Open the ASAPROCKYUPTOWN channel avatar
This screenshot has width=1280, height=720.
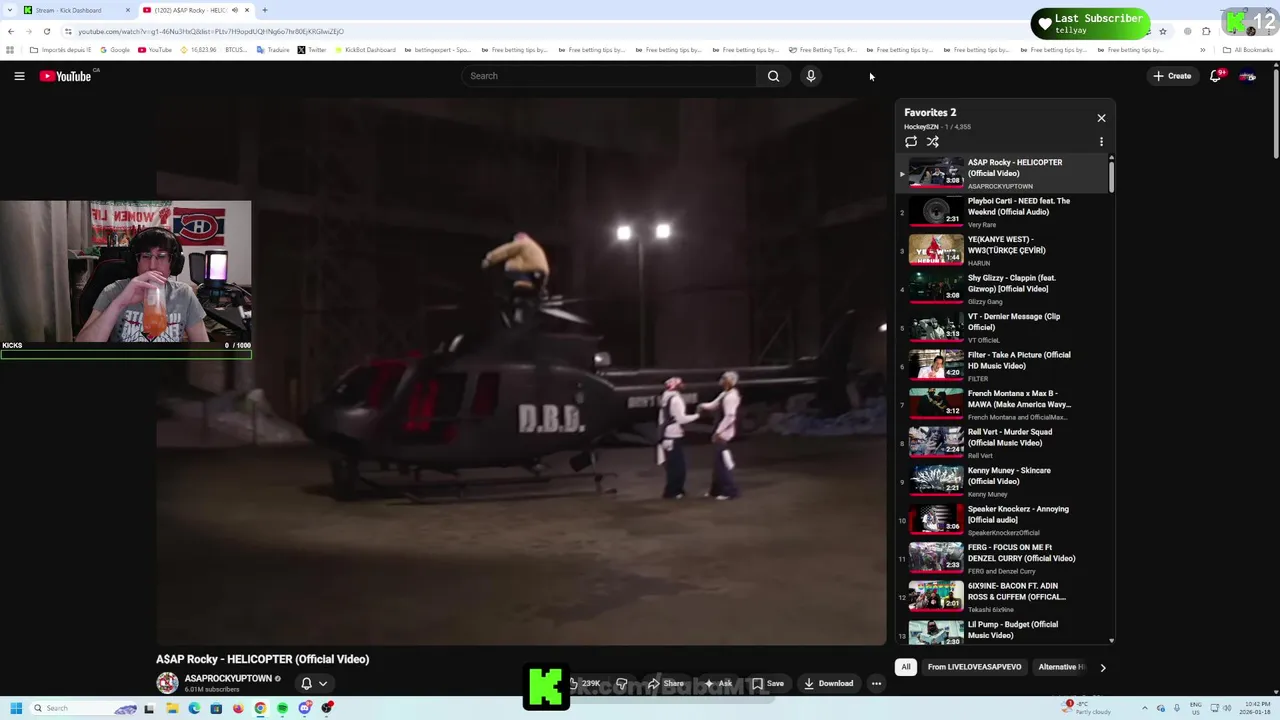pyautogui.click(x=167, y=683)
